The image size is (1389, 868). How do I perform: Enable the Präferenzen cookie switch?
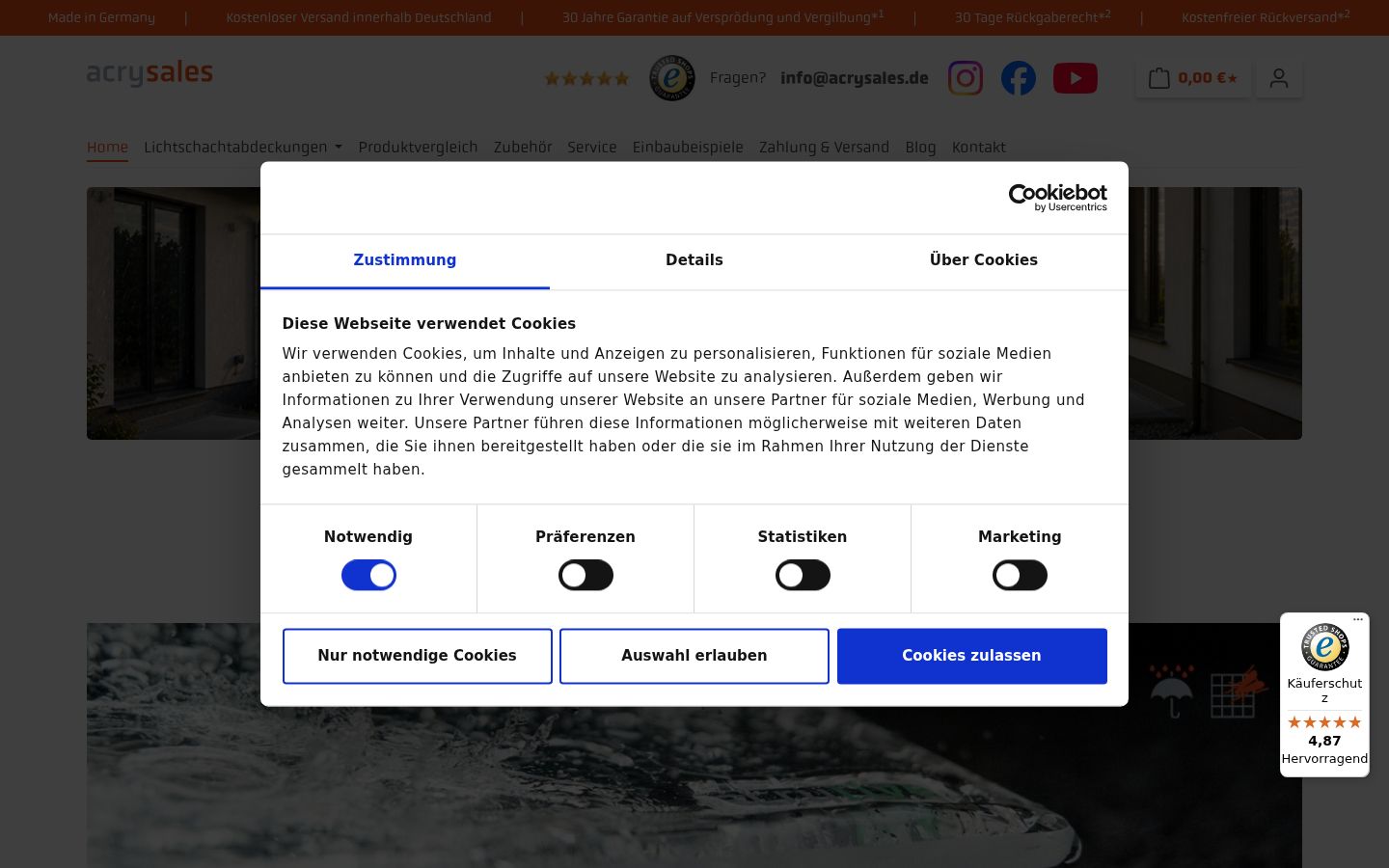click(586, 576)
